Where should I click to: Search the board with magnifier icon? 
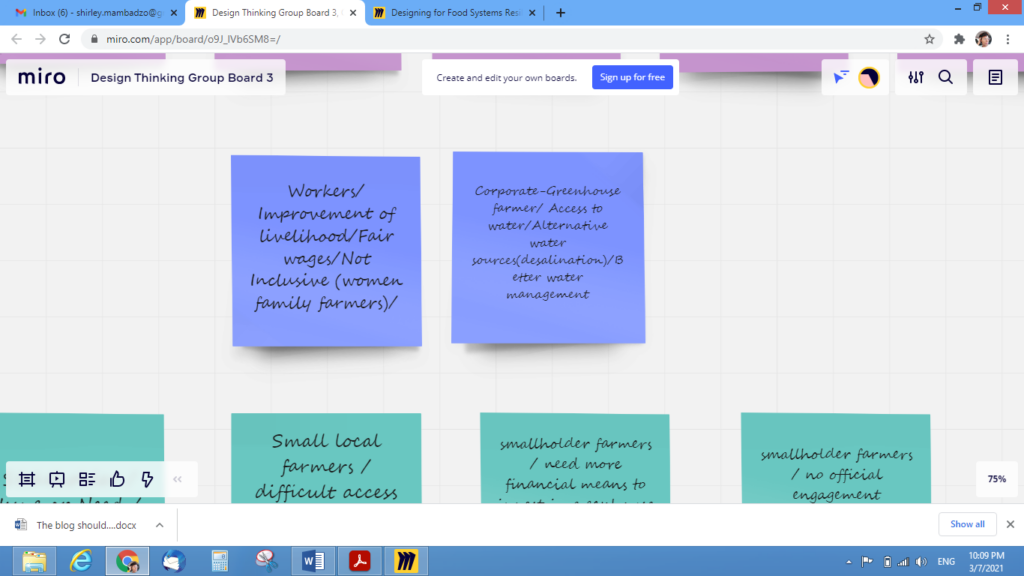pos(946,77)
